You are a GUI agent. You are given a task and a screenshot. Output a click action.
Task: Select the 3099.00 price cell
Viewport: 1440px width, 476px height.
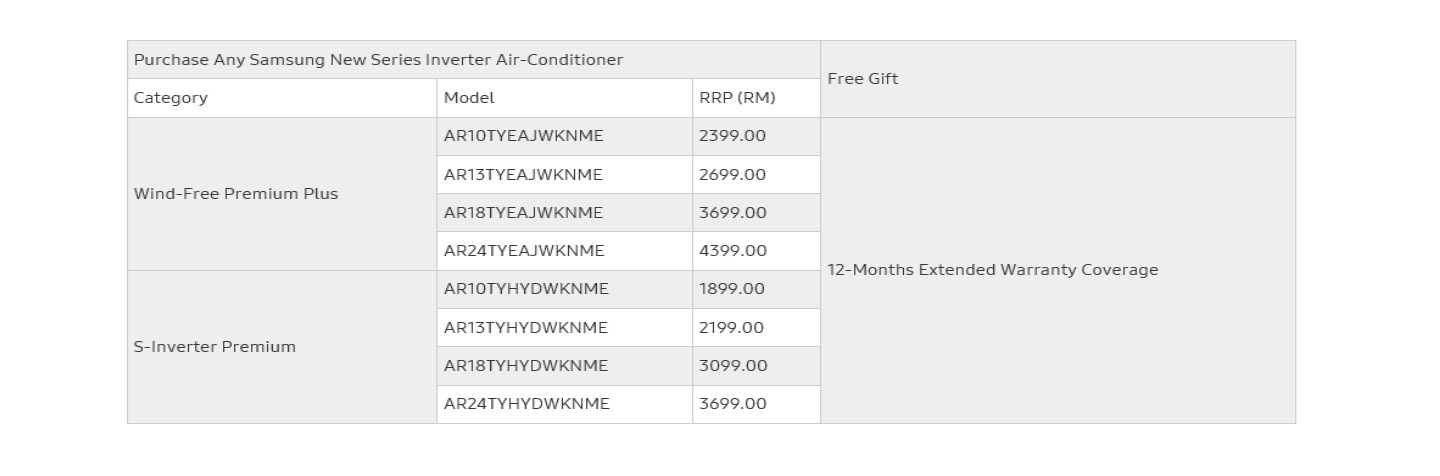[756, 366]
